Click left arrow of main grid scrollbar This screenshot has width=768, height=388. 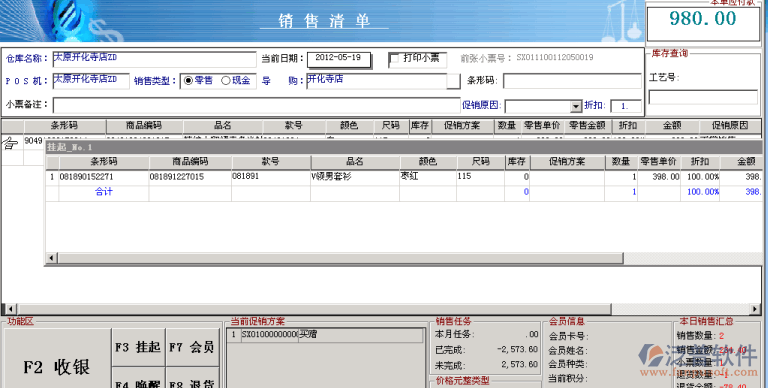click(x=10, y=309)
